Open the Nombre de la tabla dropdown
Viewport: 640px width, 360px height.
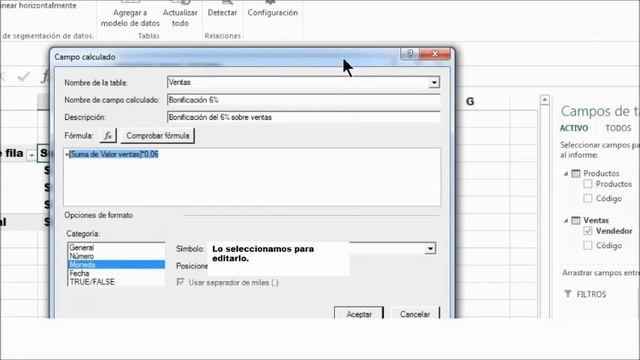pyautogui.click(x=434, y=82)
